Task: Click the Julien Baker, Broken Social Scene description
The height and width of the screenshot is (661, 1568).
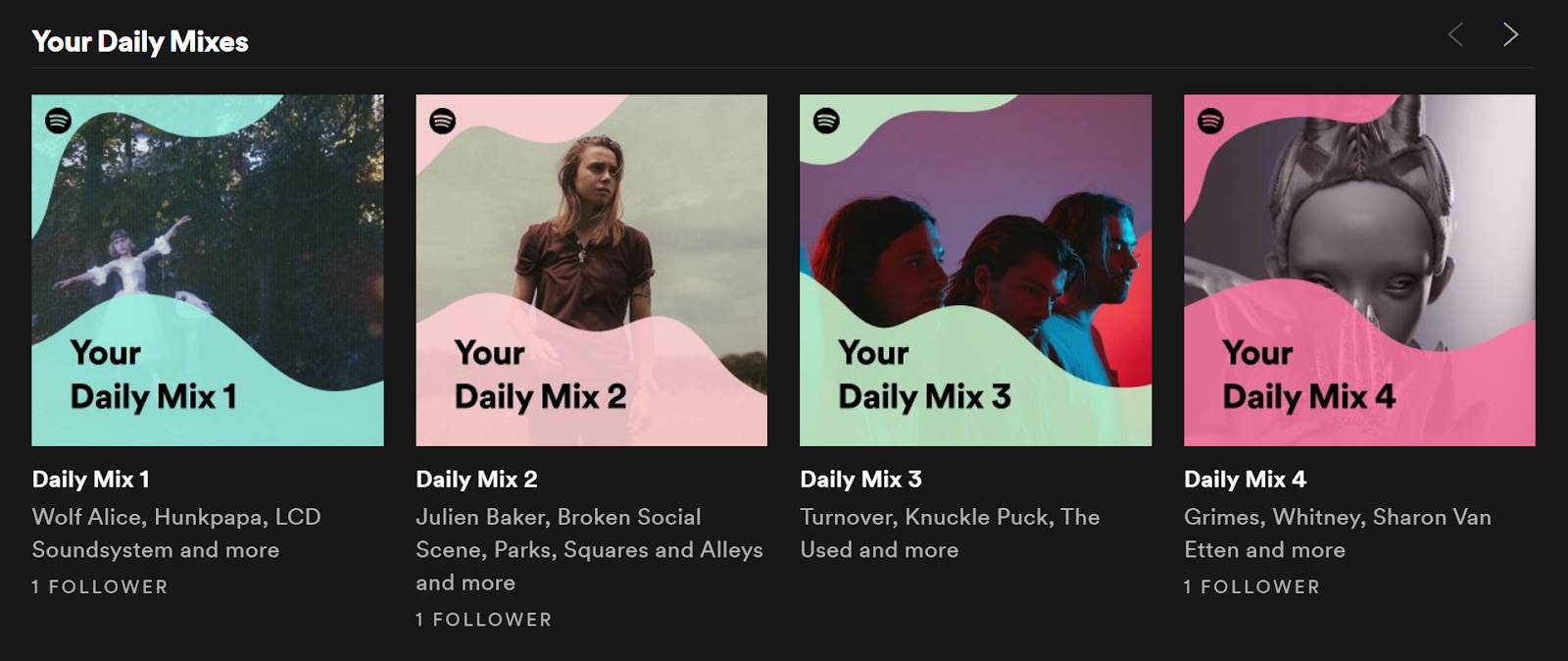Action: tap(589, 549)
